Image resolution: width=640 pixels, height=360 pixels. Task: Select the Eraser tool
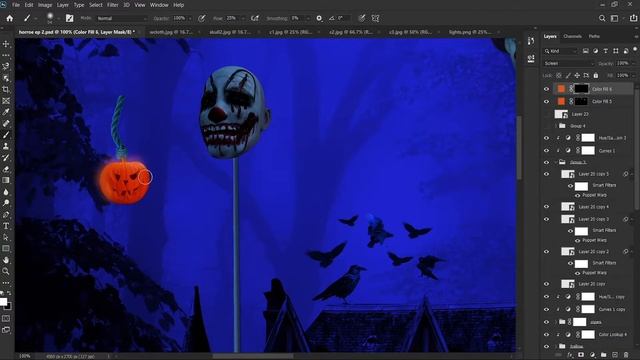coord(6,169)
